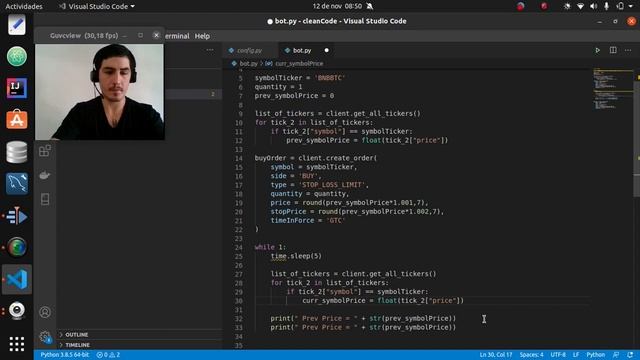Expand the TIMELINE section
The width and height of the screenshot is (640, 360).
point(77,345)
